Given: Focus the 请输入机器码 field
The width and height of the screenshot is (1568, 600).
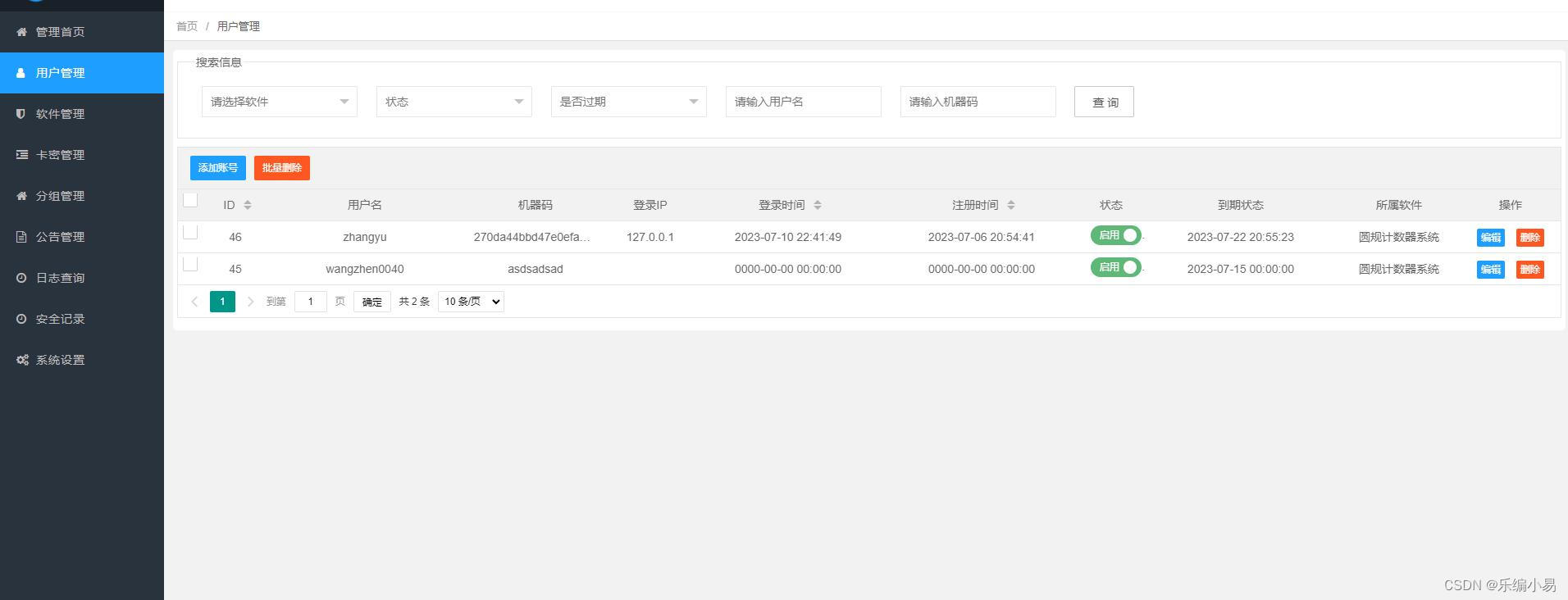Looking at the screenshot, I should [978, 102].
